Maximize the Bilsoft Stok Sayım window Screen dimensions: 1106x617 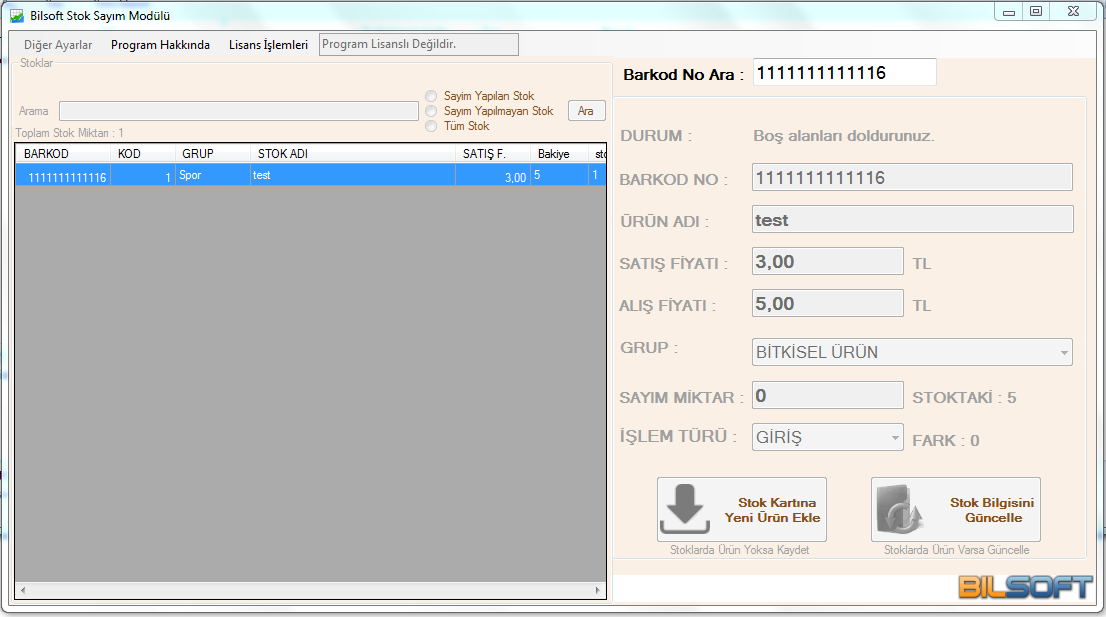tap(1036, 12)
